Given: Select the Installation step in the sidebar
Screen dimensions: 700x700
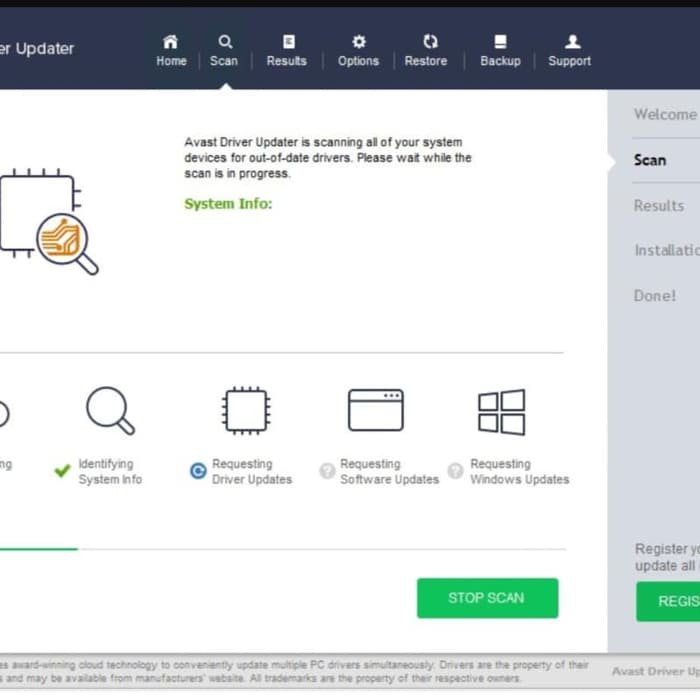Looking at the screenshot, I should point(667,250).
